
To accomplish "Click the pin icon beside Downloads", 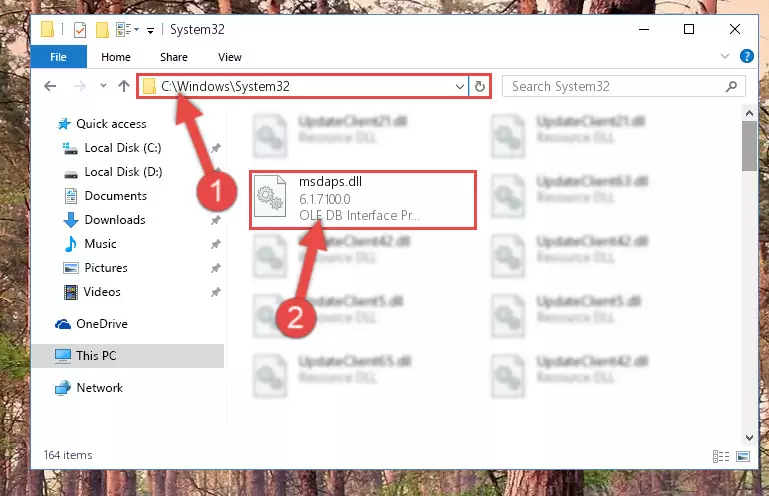I will [x=215, y=220].
